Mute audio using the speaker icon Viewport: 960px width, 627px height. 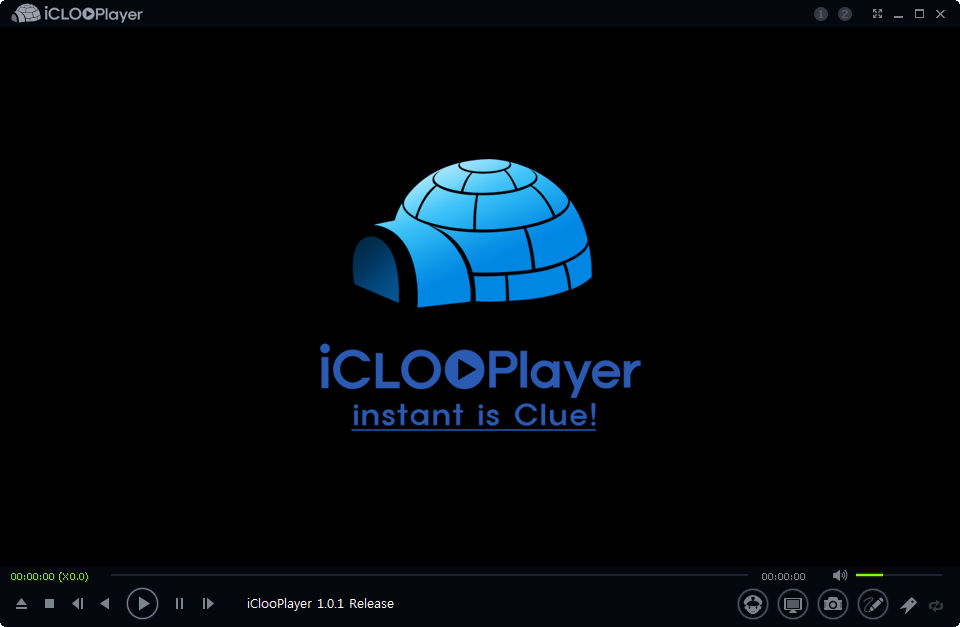(x=840, y=575)
